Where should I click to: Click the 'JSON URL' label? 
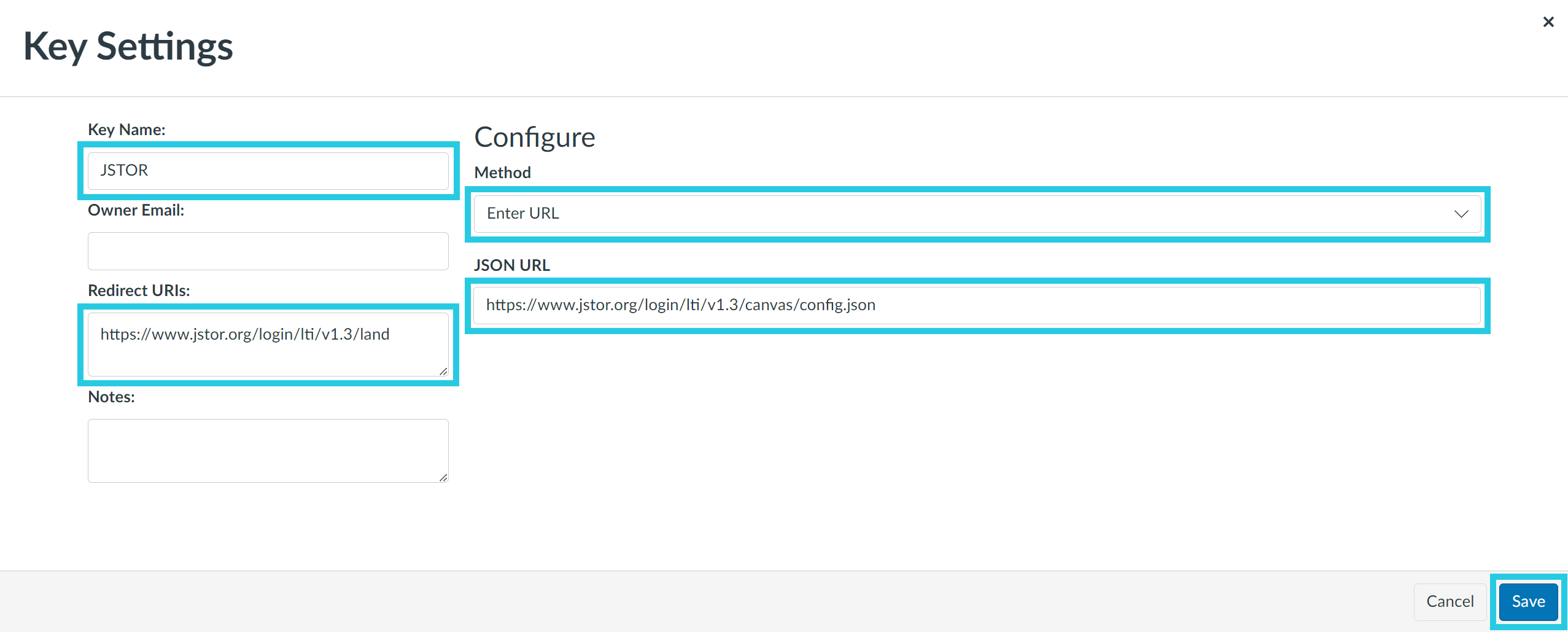pos(512,265)
